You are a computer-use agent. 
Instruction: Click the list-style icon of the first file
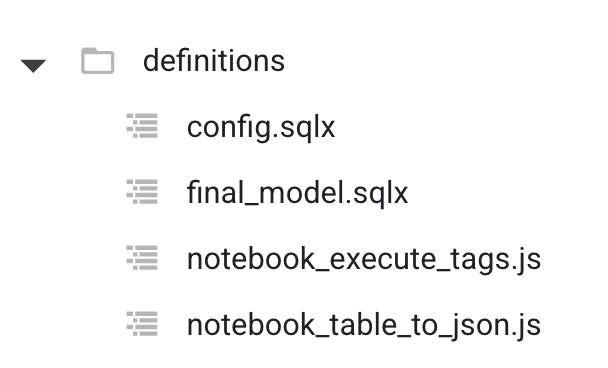[x=142, y=126]
